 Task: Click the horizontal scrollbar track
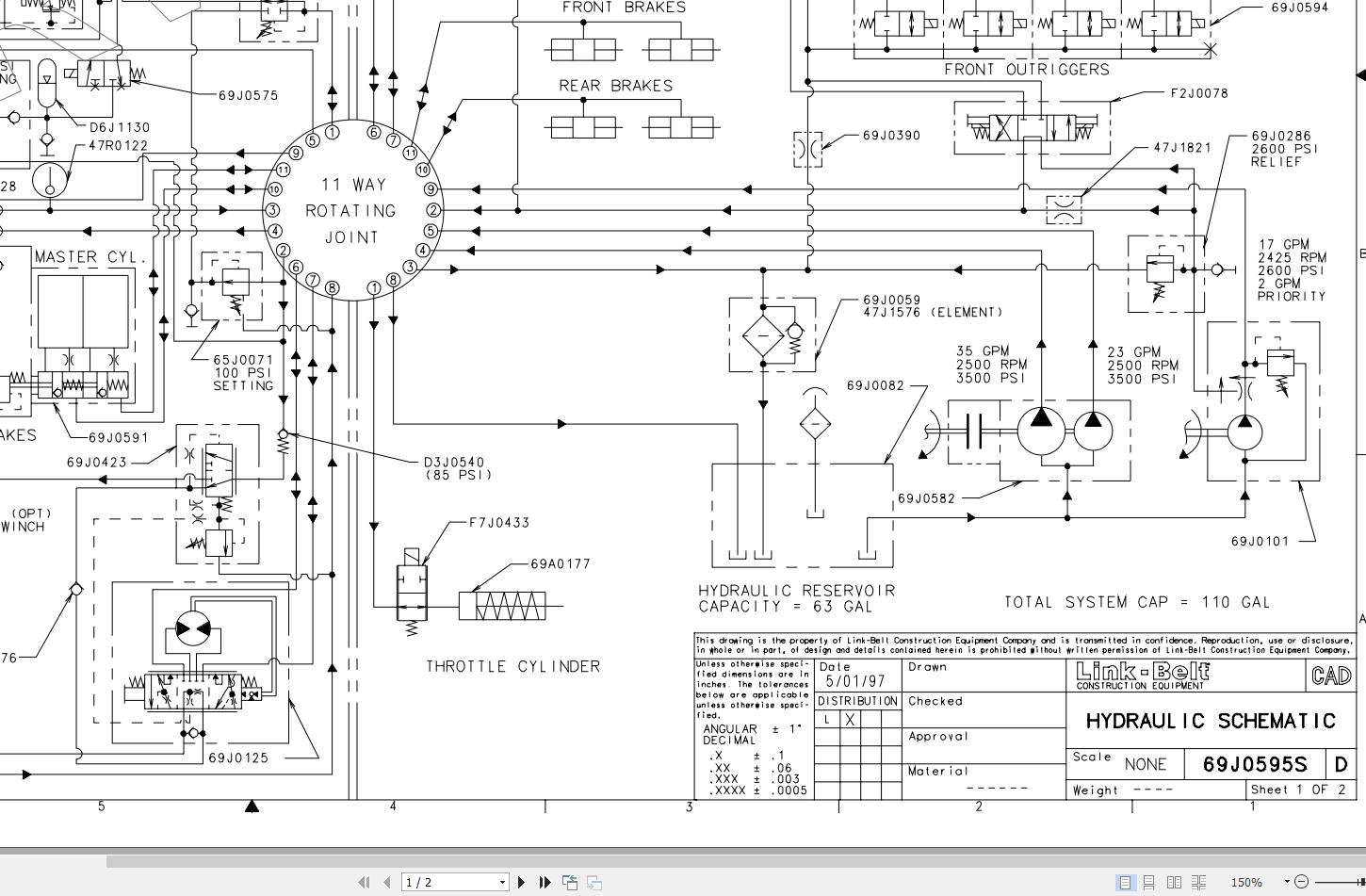(x=659, y=860)
